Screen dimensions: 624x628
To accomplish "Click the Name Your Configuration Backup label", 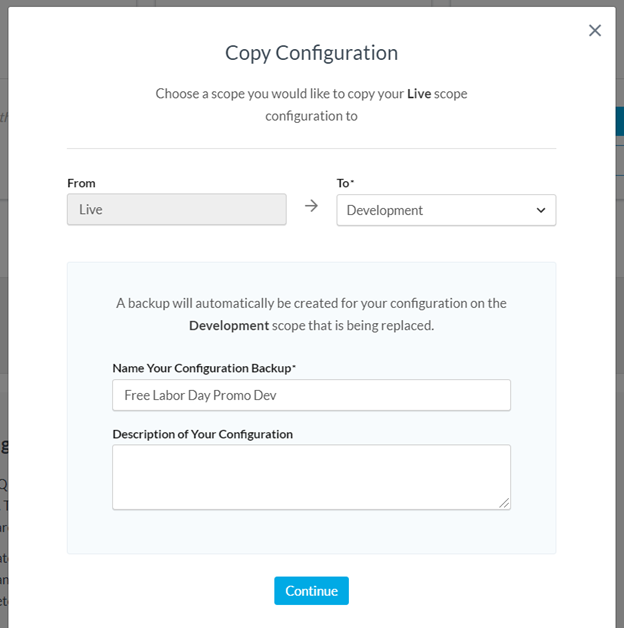I will pos(202,368).
